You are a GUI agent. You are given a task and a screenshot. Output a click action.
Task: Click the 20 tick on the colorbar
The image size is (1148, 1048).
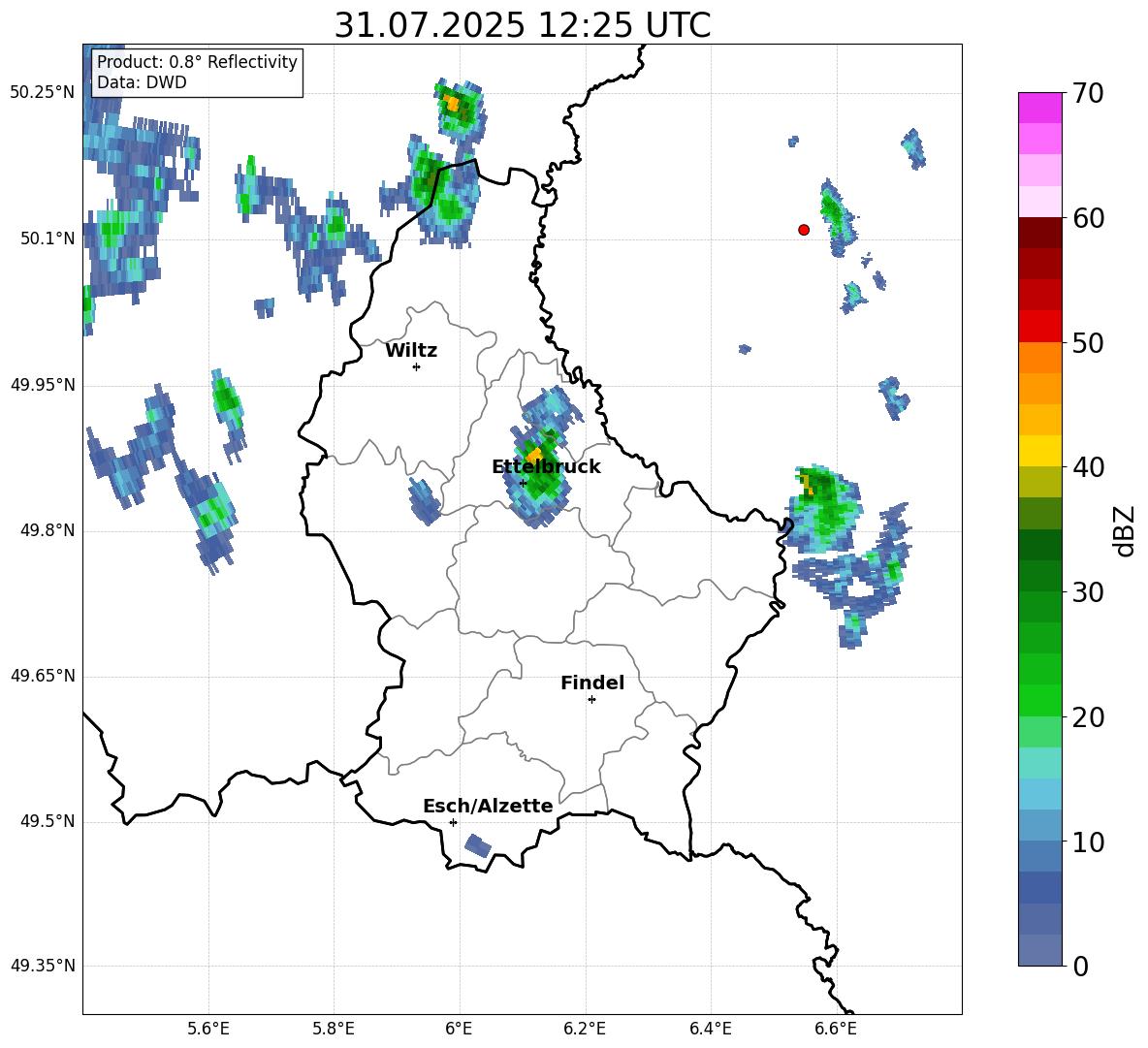coord(1088,717)
